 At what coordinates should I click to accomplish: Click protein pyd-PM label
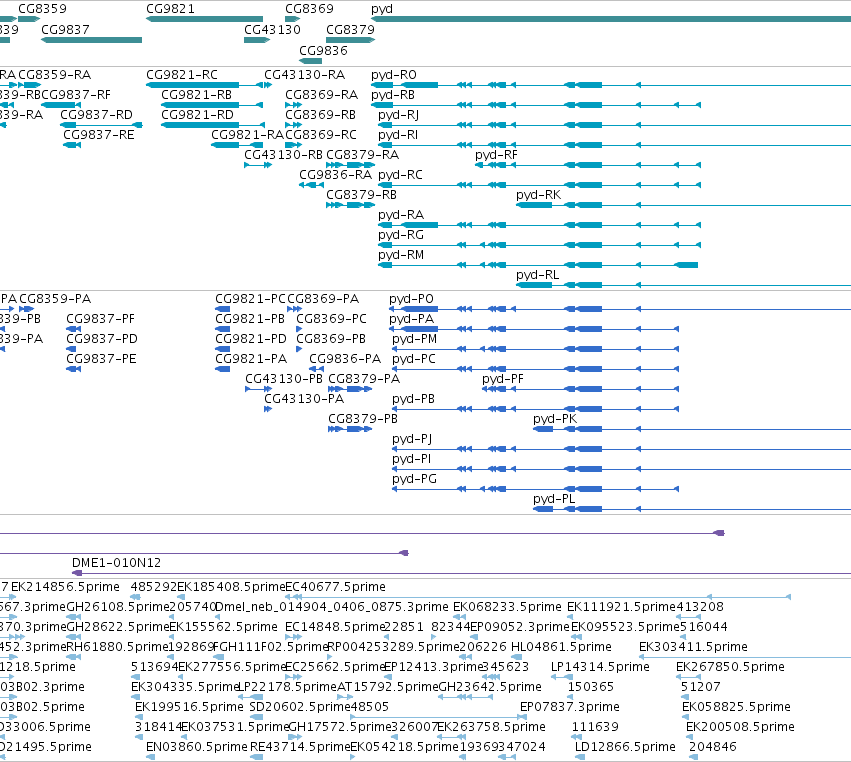click(x=415, y=339)
